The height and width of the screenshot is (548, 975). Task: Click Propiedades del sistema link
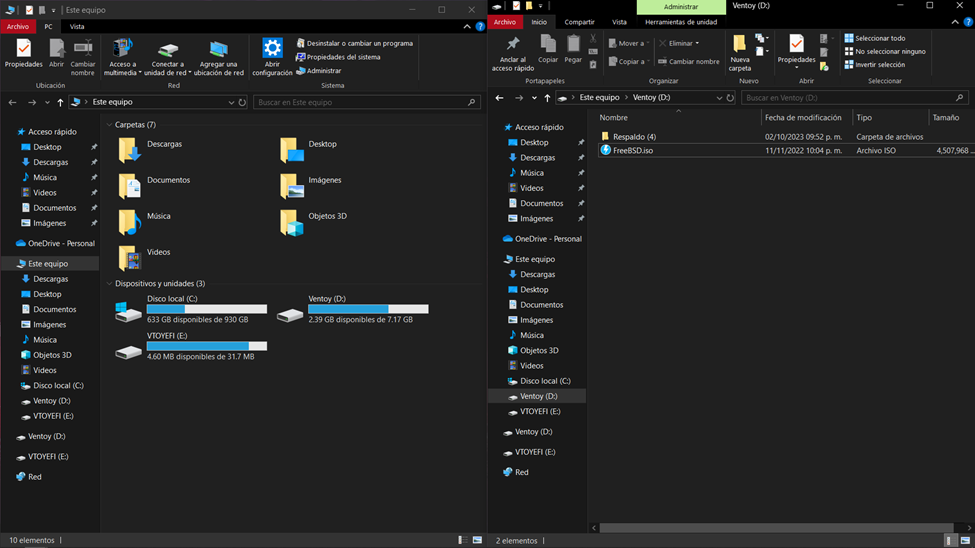tap(343, 57)
